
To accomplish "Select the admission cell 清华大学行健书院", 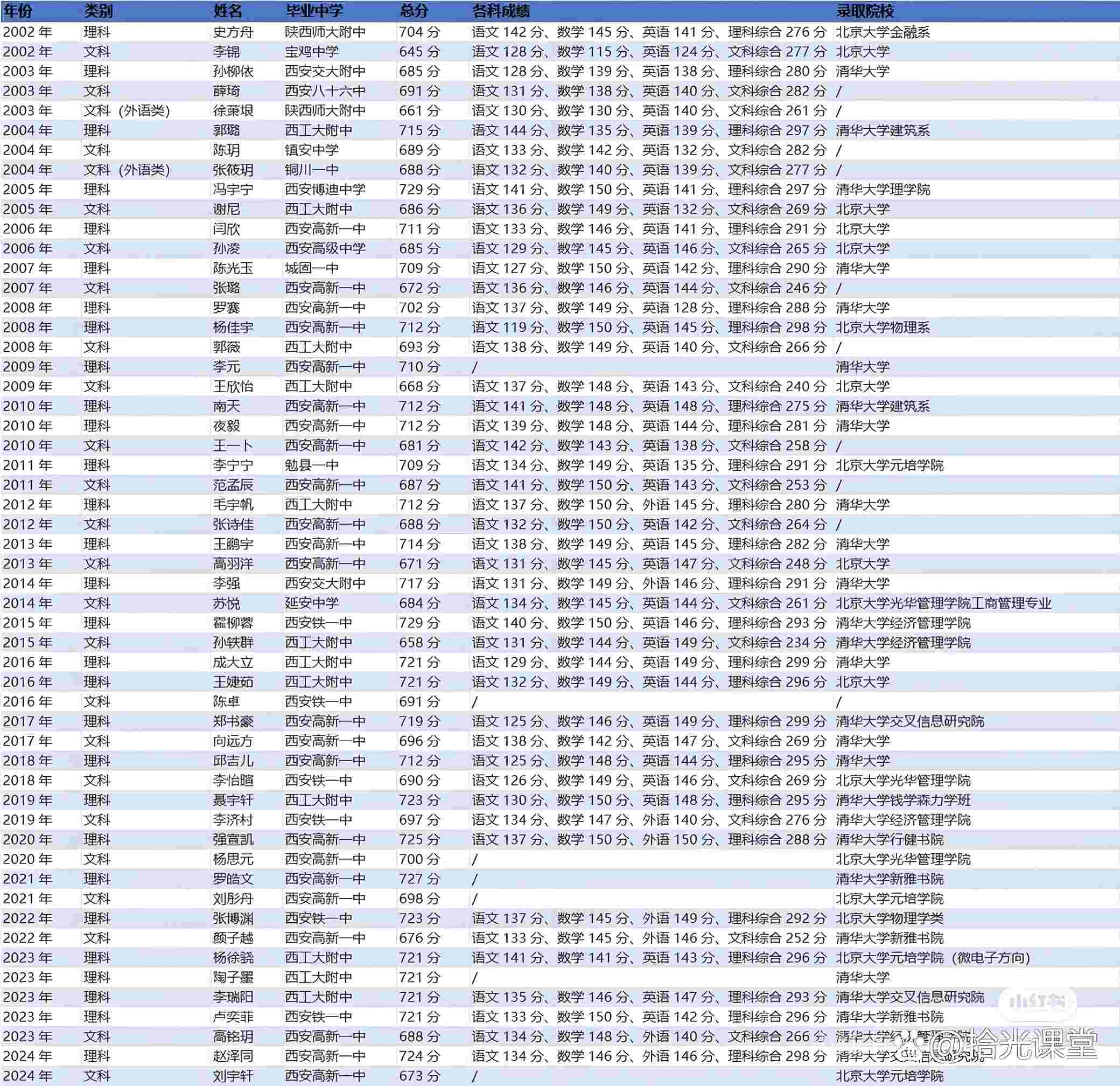I will tap(890, 840).
